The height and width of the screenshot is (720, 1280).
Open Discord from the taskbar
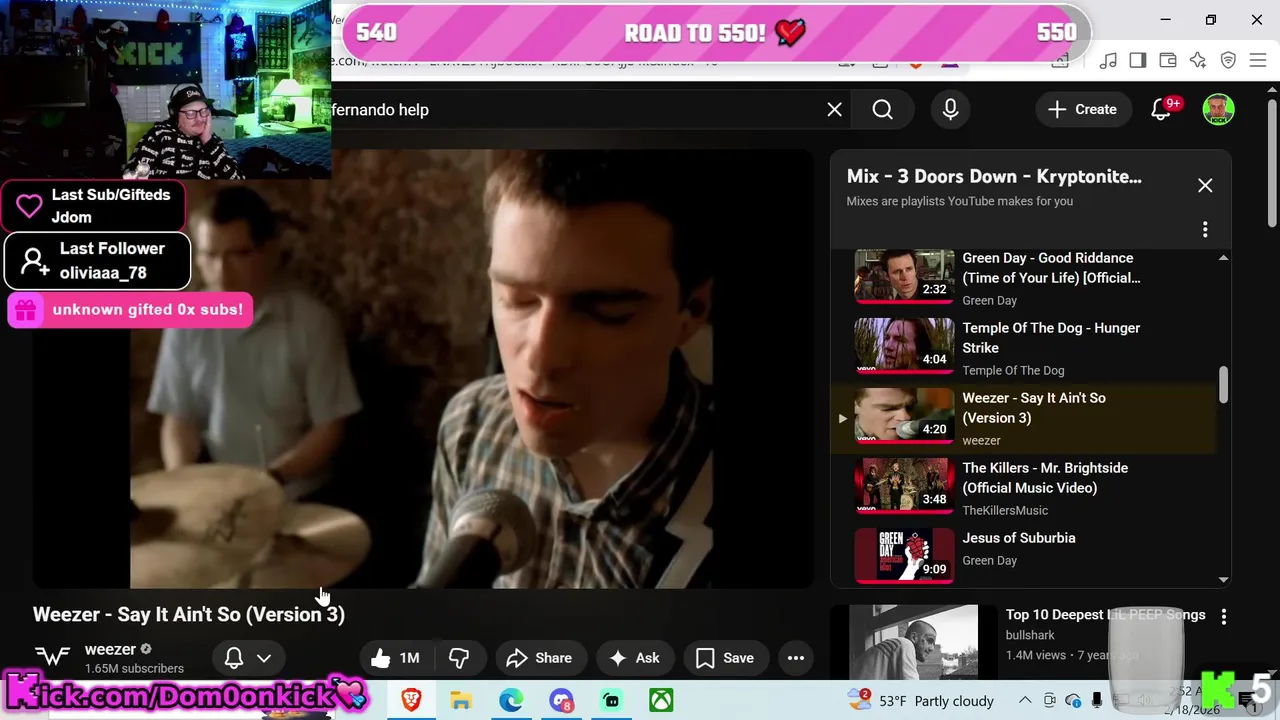(561, 700)
